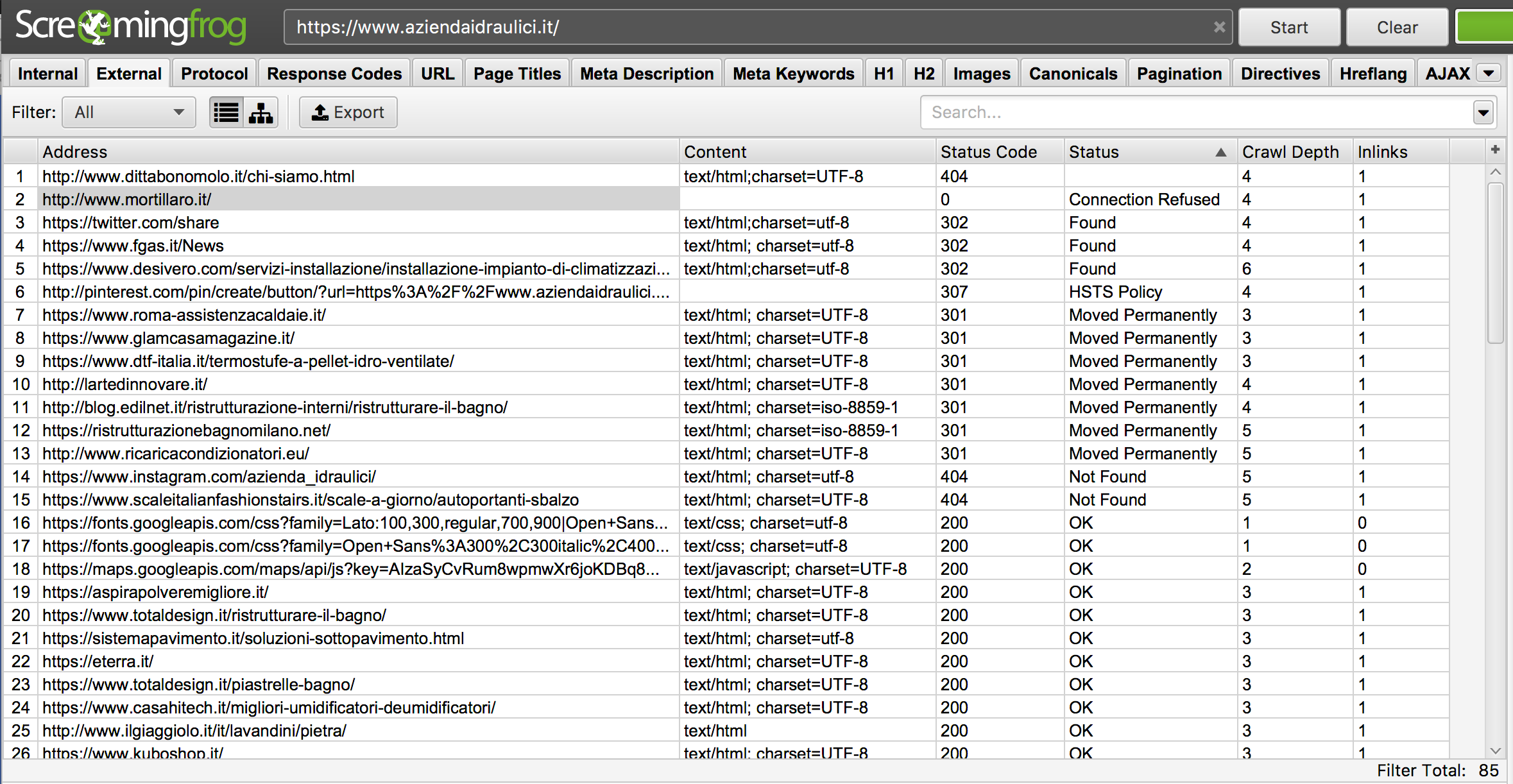Viewport: 1513px width, 784px height.
Task: Click the URL address input field
Action: (x=758, y=27)
